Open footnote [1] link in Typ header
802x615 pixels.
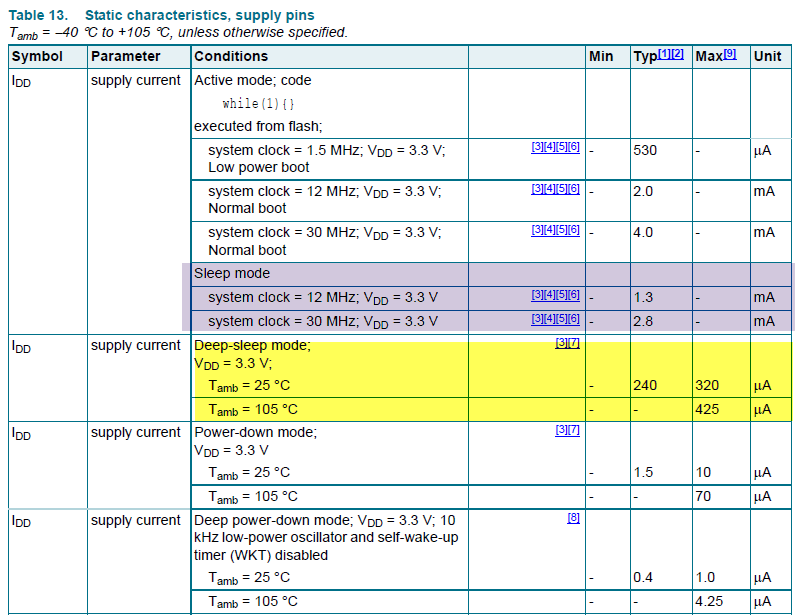pos(664,53)
